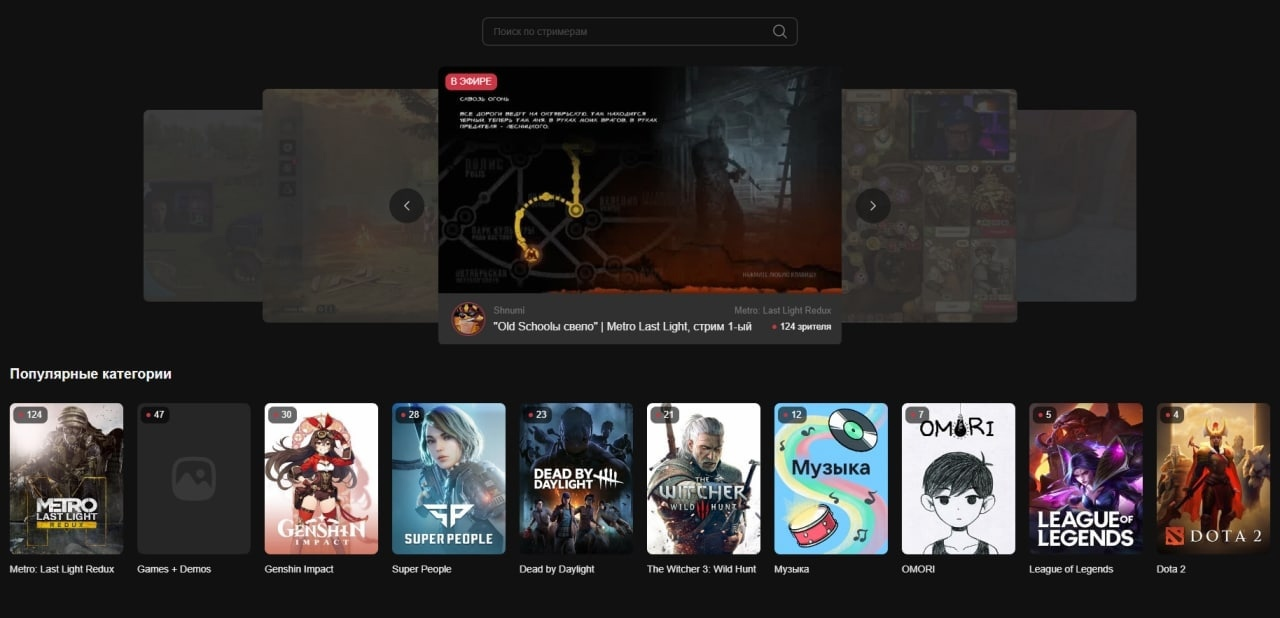1280x618 pixels.
Task: Click the "Super People" category label
Action: point(422,569)
